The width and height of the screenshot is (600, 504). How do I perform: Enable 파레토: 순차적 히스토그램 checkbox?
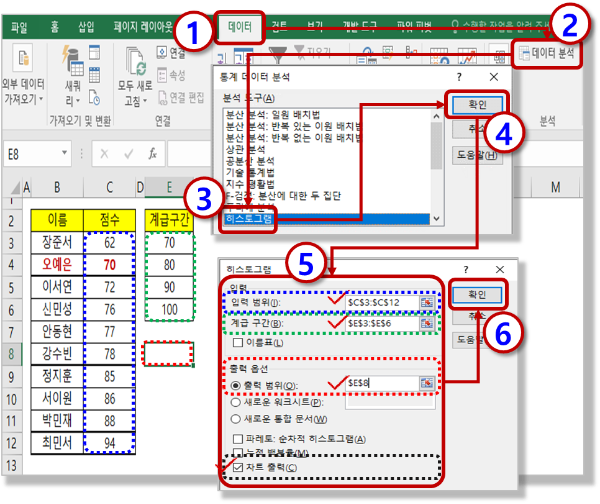tap(238, 439)
